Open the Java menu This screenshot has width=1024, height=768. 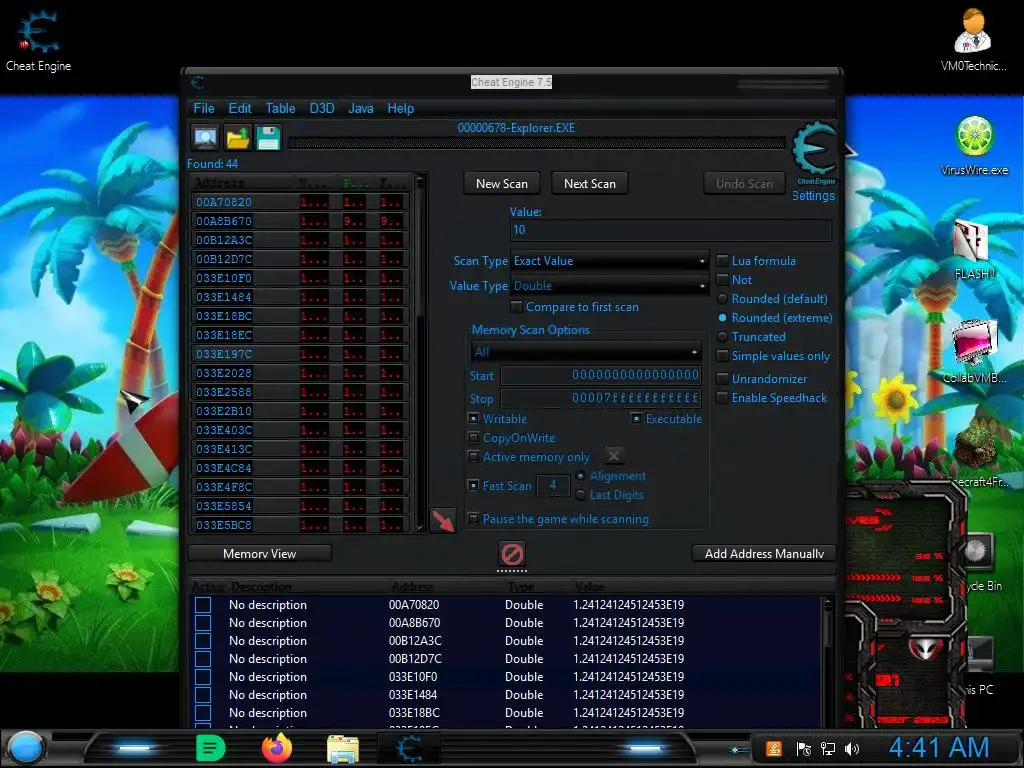tap(360, 108)
